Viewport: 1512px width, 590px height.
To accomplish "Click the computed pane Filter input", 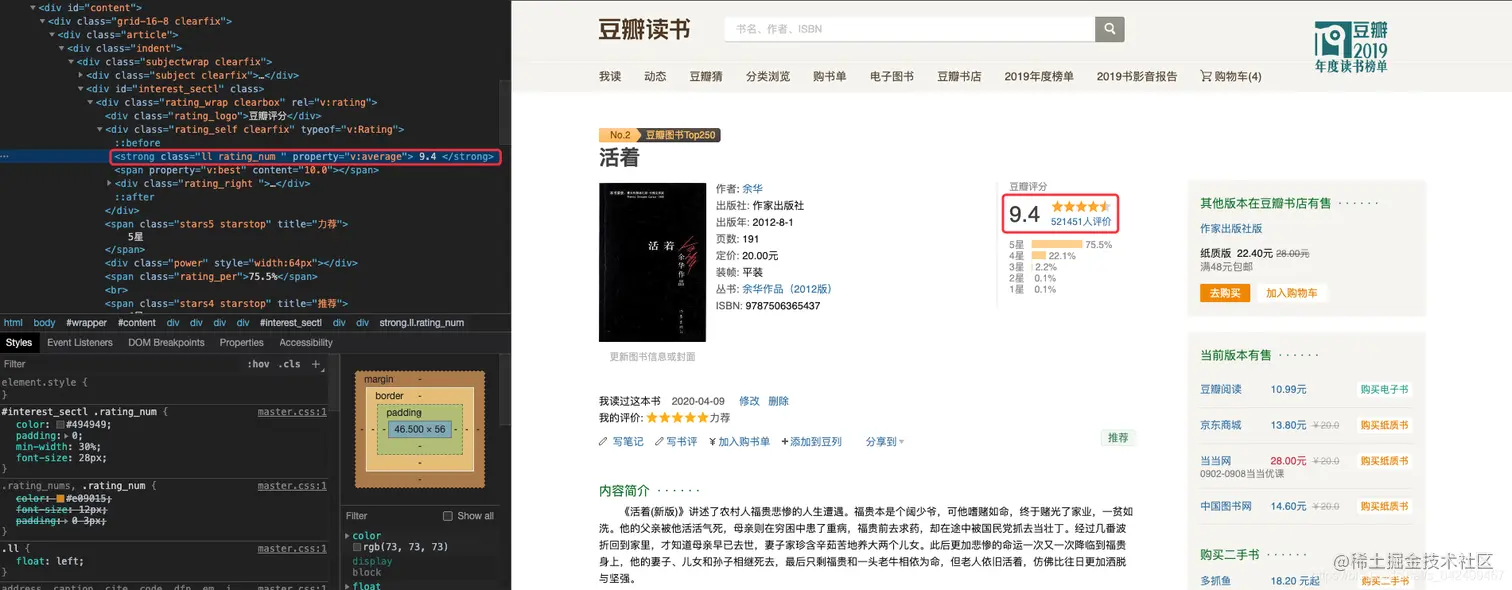I will click(x=390, y=516).
